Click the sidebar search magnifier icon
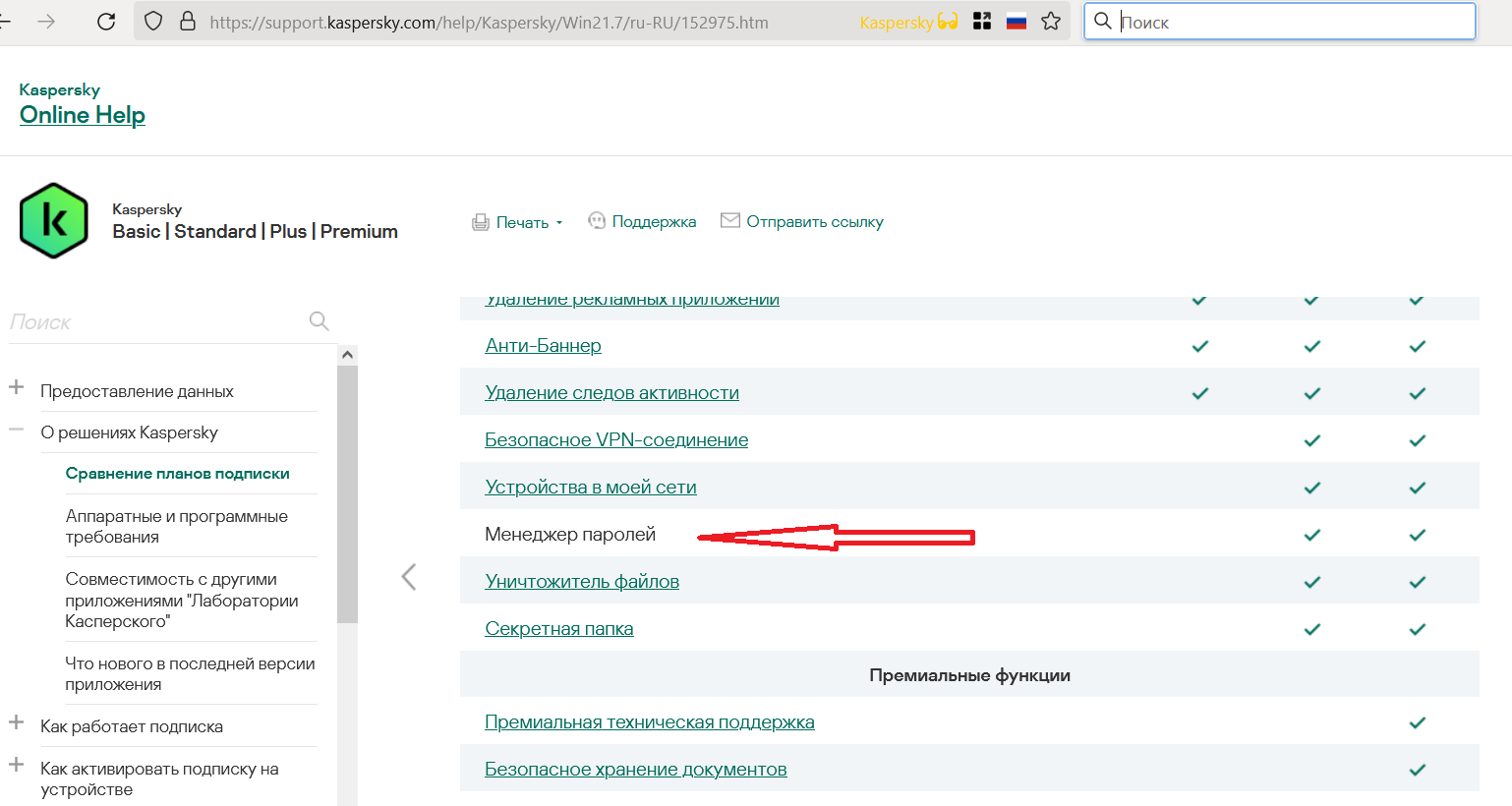The width and height of the screenshot is (1512, 806). 320,321
